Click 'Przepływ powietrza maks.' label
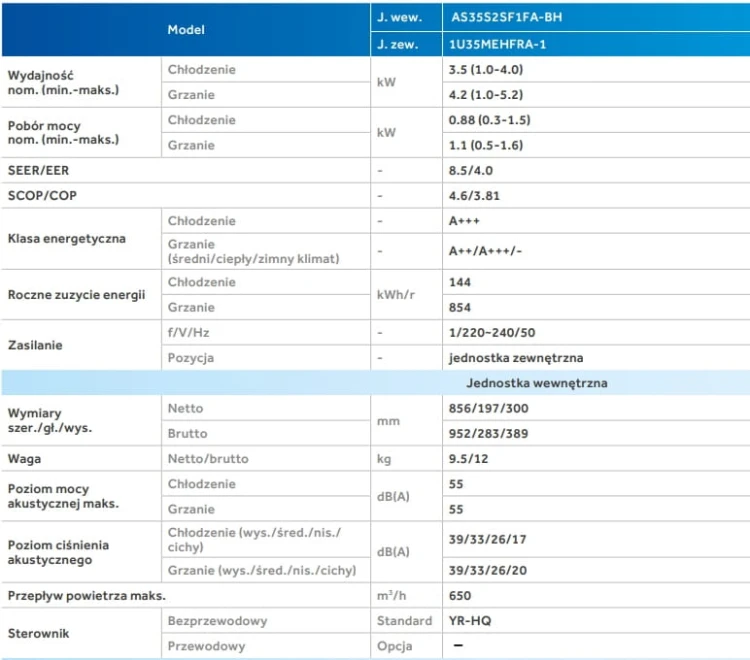This screenshot has width=750, height=660. coord(87,596)
